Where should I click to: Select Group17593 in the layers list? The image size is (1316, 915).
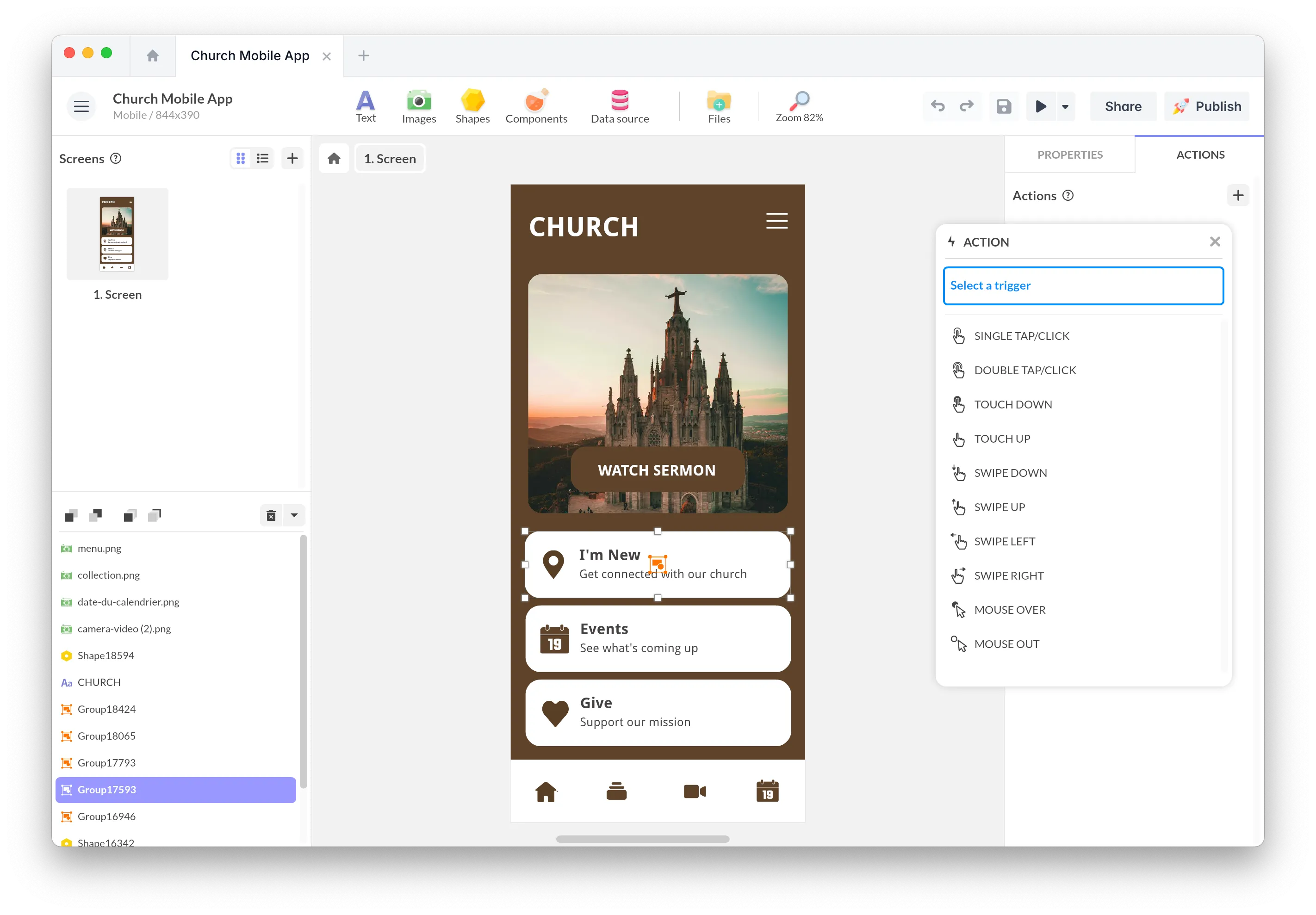(x=175, y=790)
